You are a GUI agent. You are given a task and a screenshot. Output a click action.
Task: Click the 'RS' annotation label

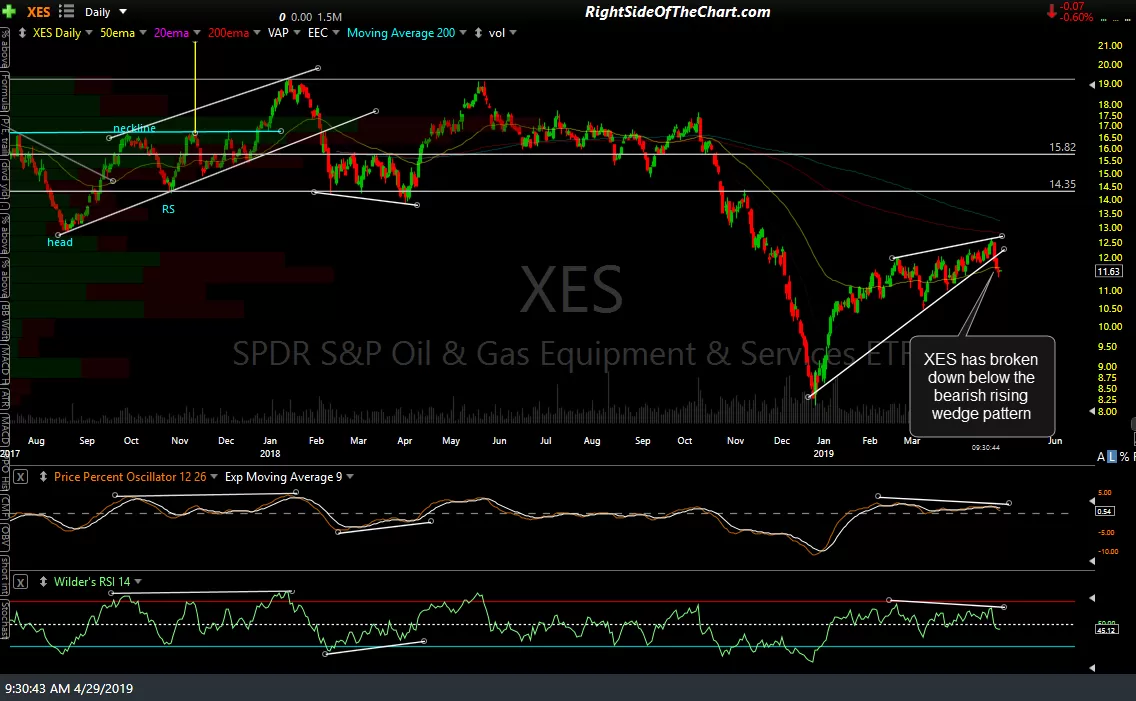point(168,209)
